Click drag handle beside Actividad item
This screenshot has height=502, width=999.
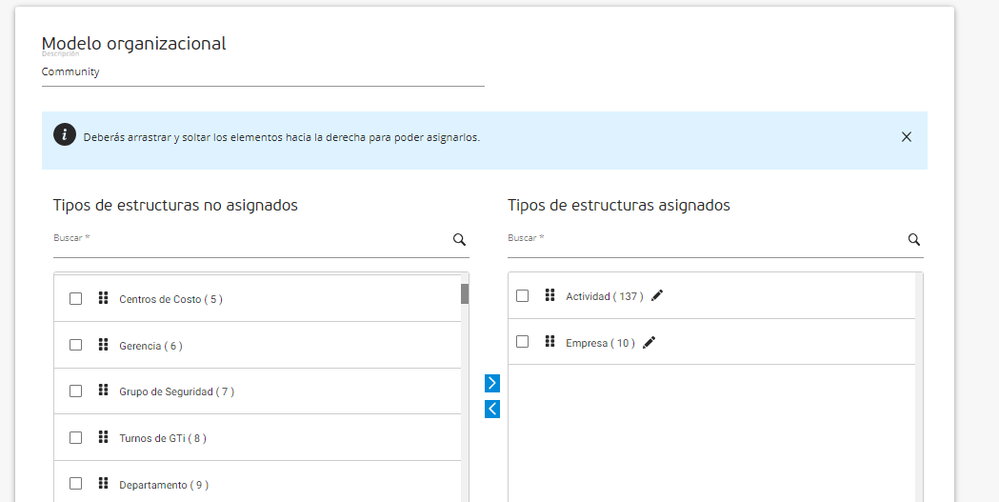tap(549, 295)
